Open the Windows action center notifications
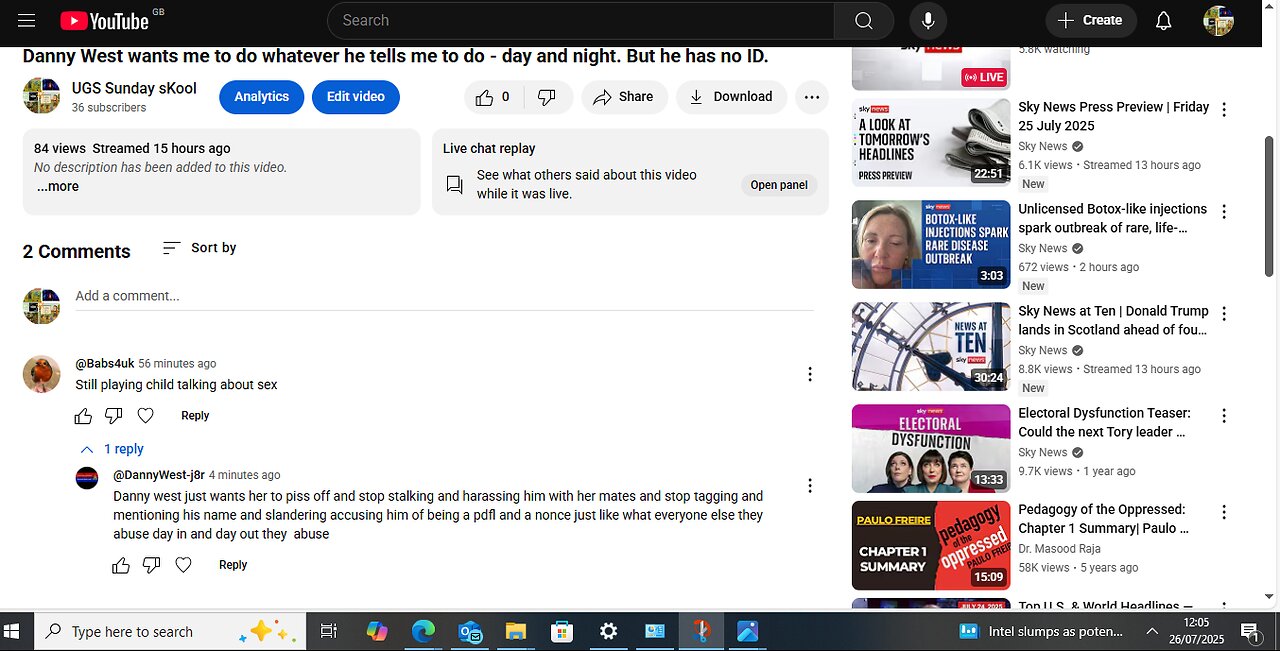This screenshot has height=651, width=1280. [1250, 632]
